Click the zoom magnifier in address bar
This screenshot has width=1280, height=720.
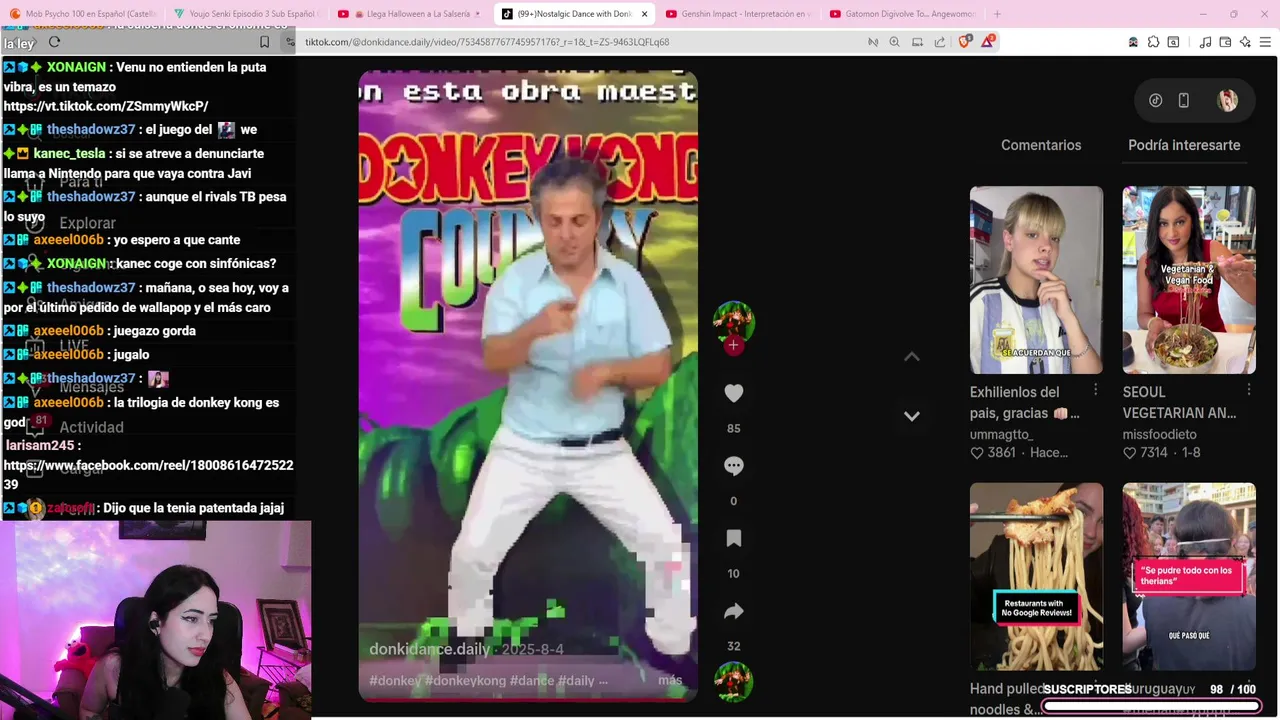point(894,42)
